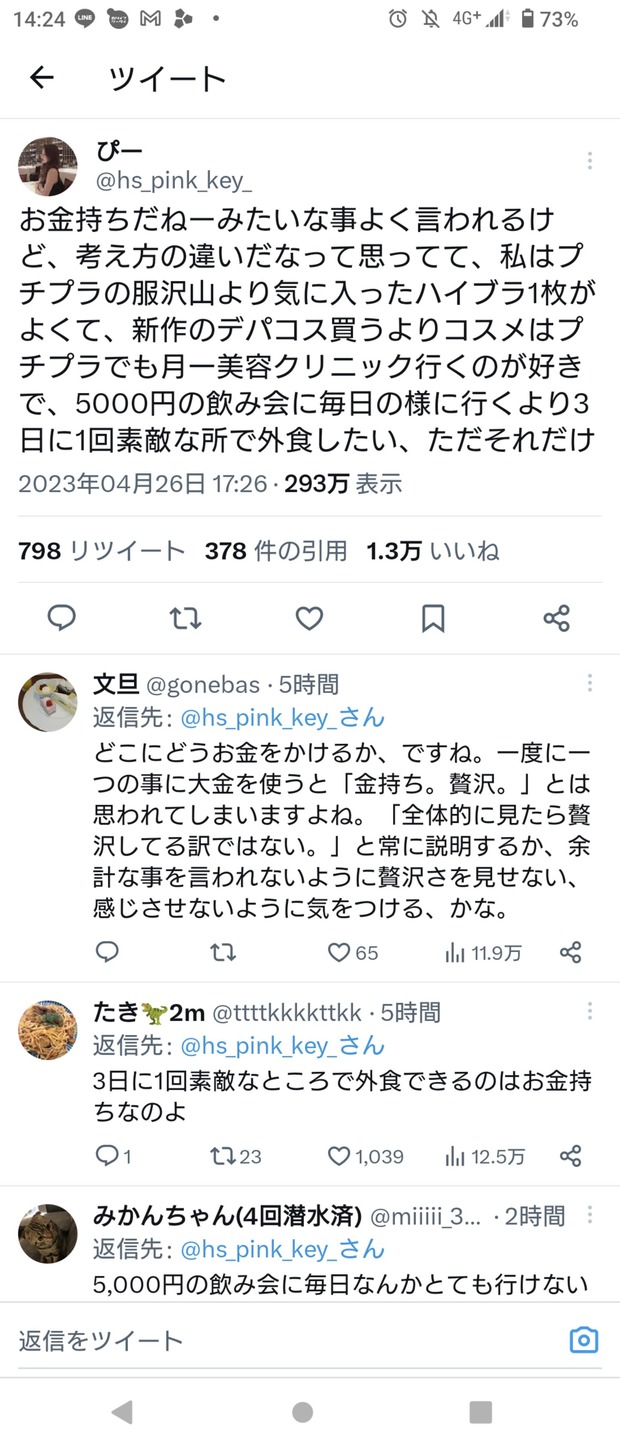Open the camera icon in the reply bar

coord(583,1340)
